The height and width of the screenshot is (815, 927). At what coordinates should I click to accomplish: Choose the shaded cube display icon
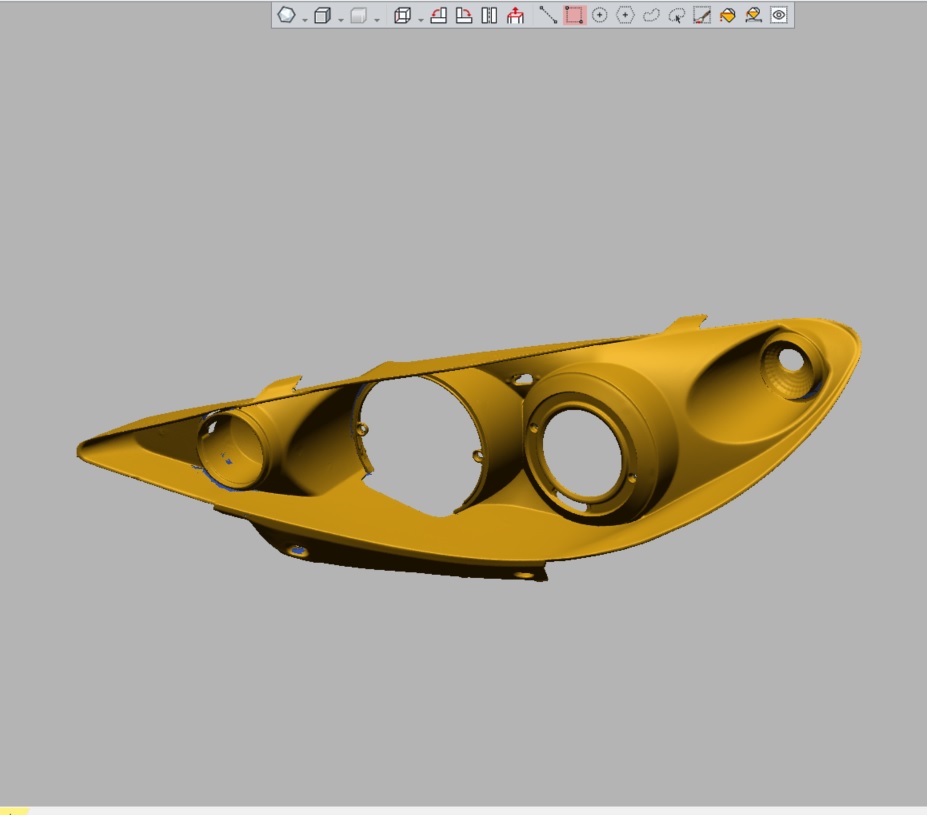[322, 15]
